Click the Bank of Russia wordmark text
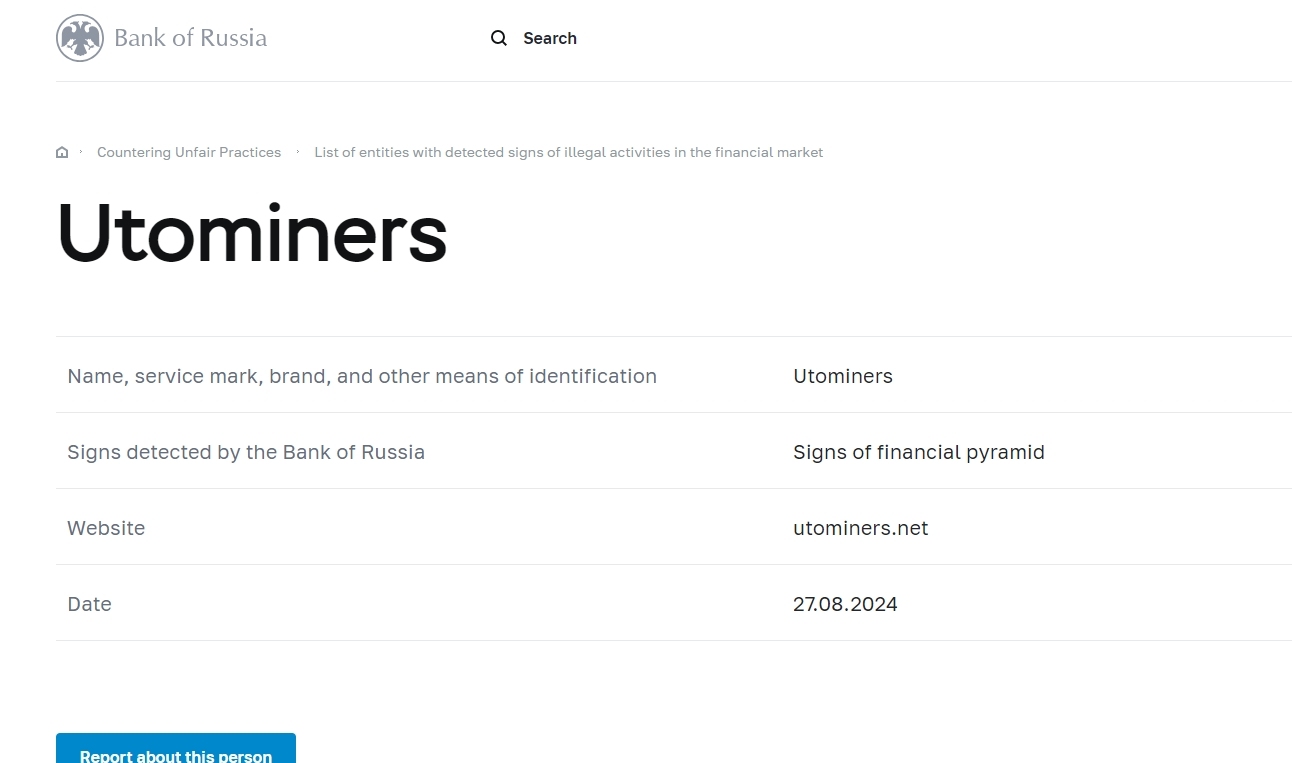The image size is (1292, 763). (x=190, y=39)
